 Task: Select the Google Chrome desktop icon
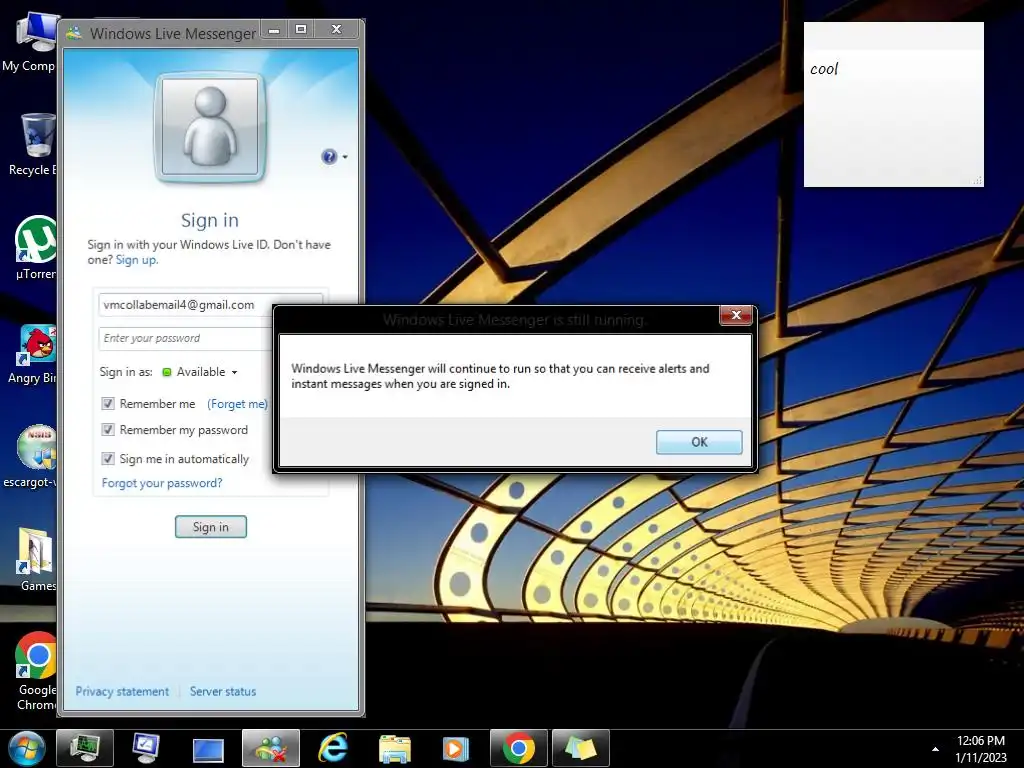coord(36,671)
